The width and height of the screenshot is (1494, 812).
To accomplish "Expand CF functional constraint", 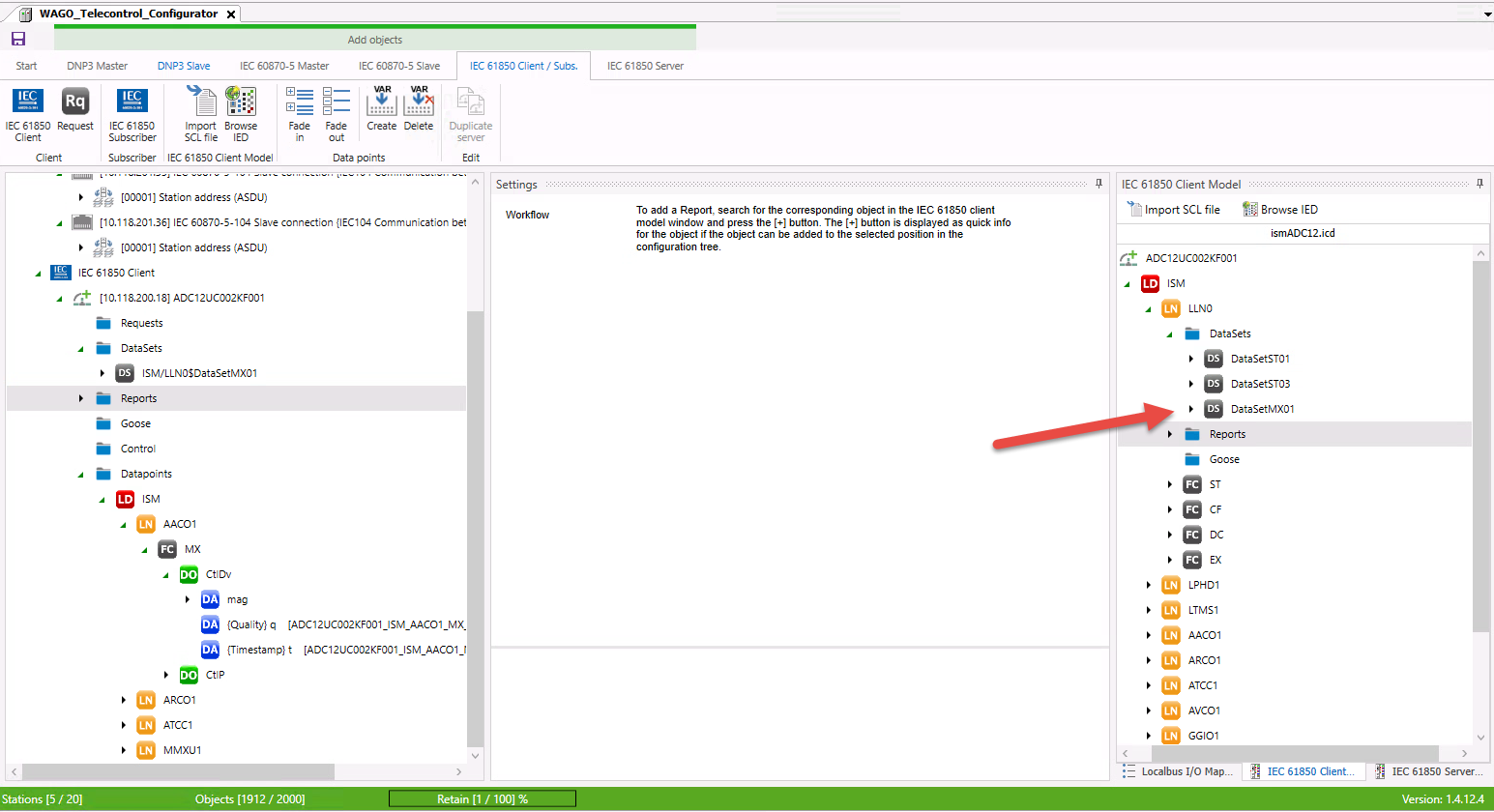I will (x=1170, y=509).
